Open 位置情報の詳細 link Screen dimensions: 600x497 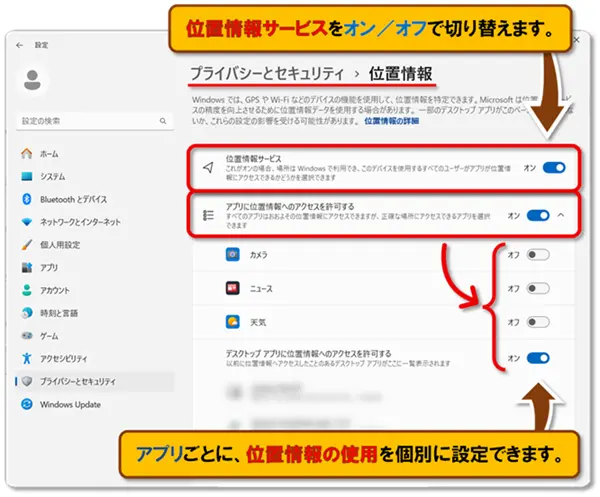tap(392, 121)
